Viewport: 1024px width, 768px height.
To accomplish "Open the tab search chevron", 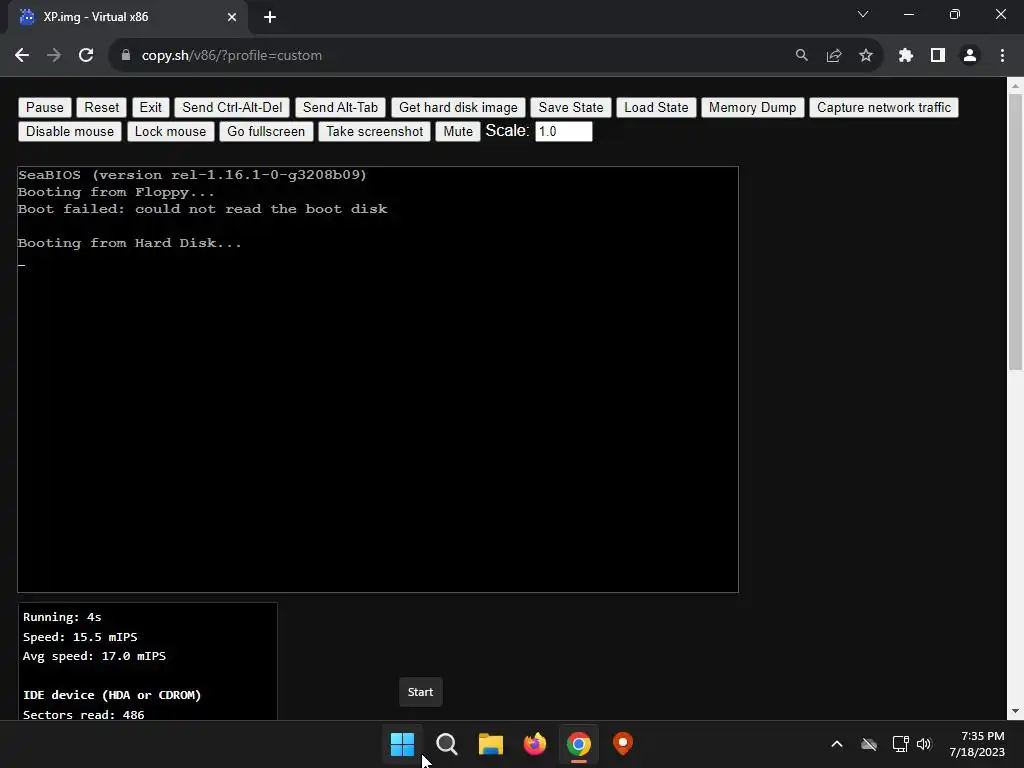I will 863,14.
